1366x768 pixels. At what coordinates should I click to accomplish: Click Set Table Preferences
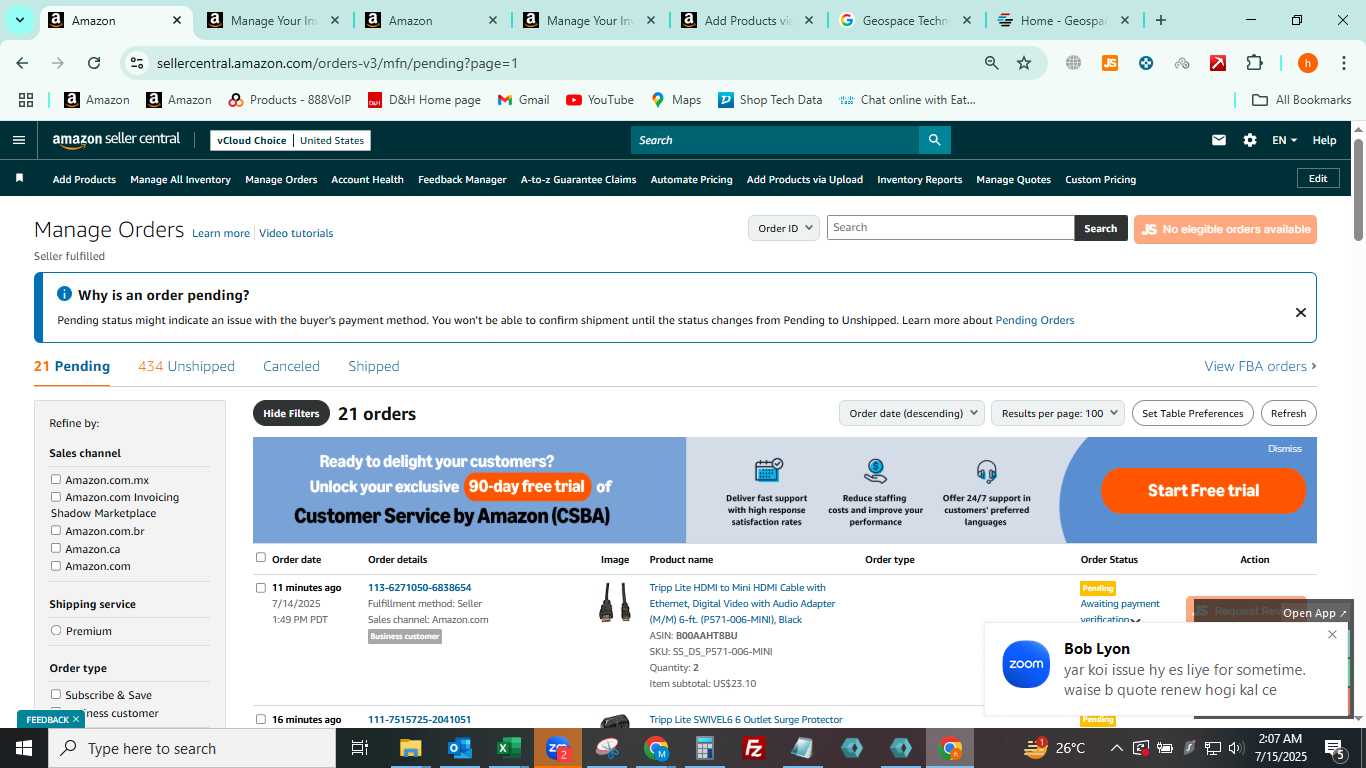click(1192, 413)
